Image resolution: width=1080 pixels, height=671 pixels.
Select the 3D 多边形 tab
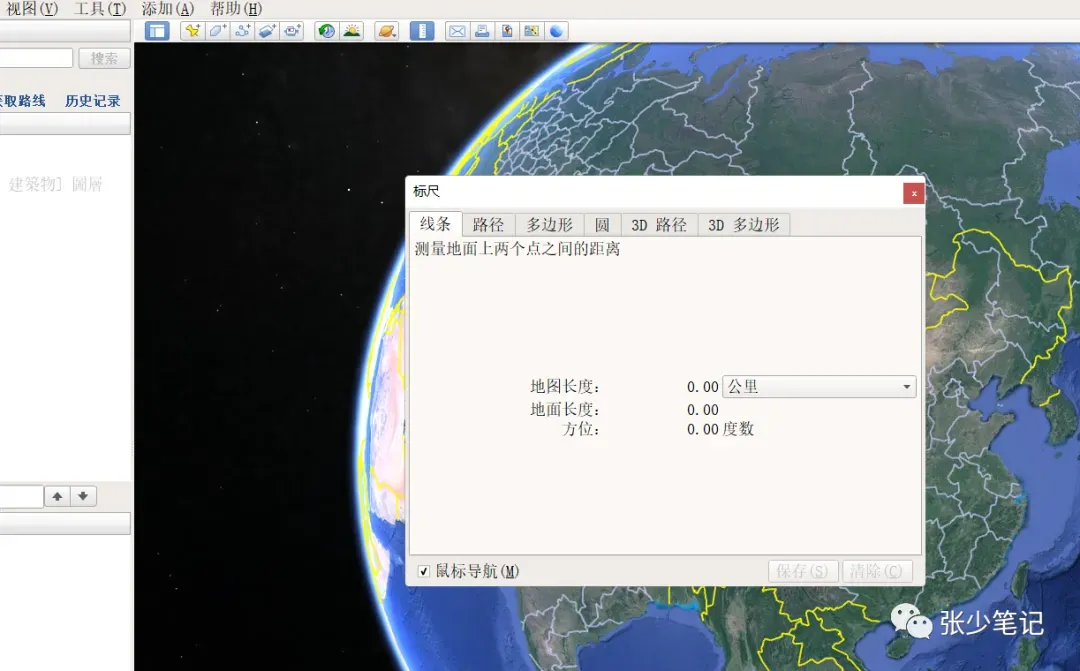(744, 225)
